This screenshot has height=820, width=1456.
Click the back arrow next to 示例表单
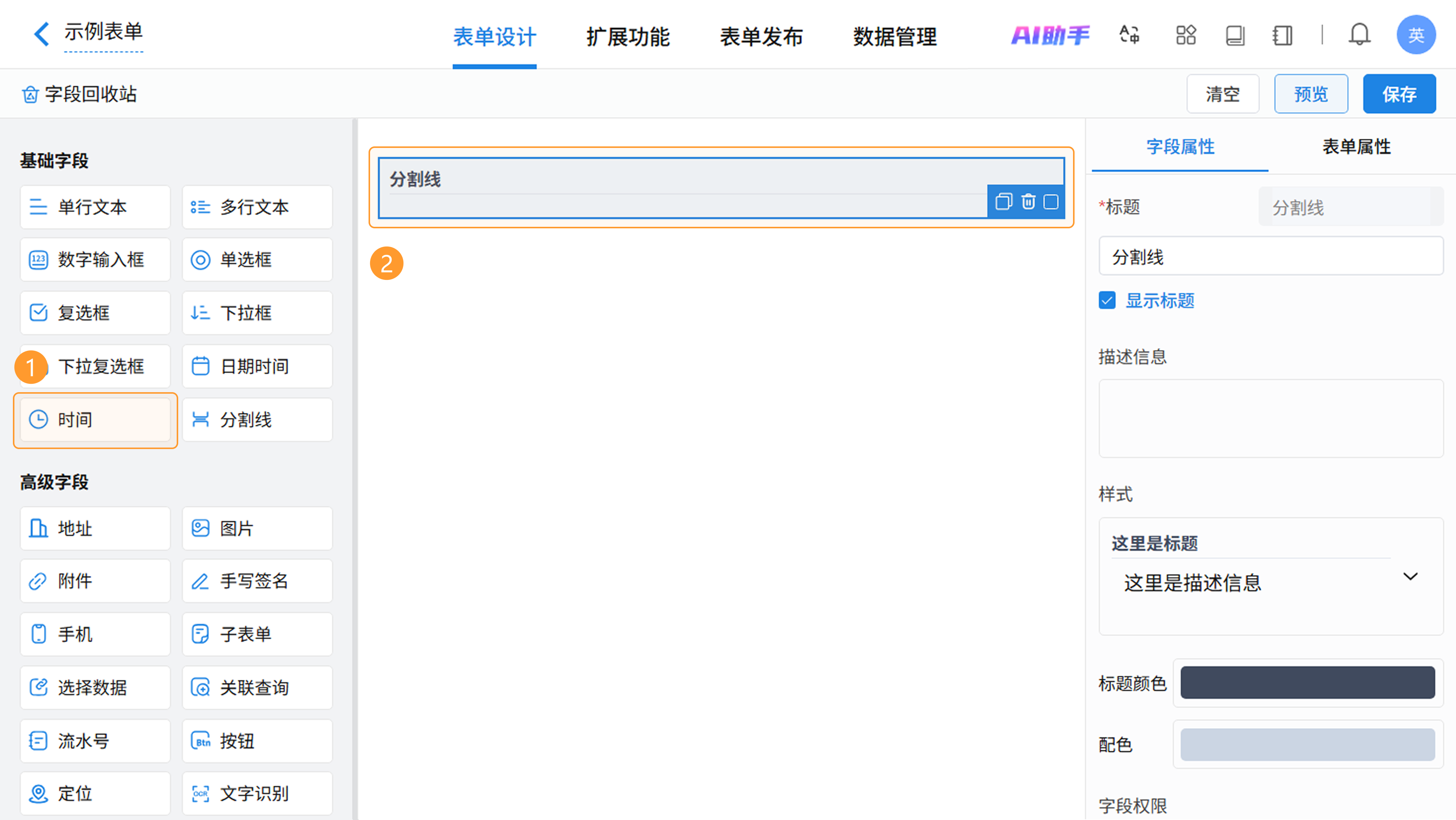pyautogui.click(x=41, y=34)
